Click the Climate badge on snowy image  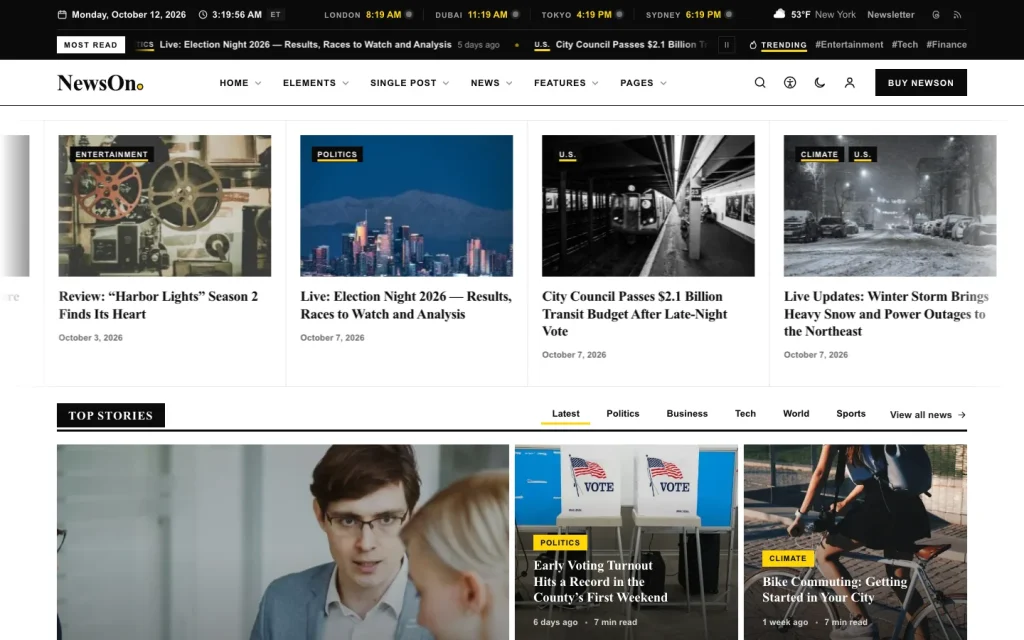pyautogui.click(x=819, y=155)
